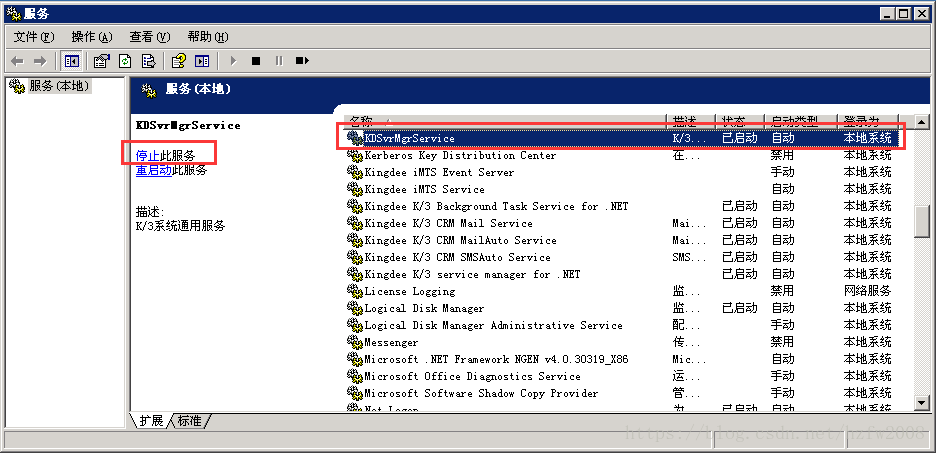
Task: Click 网络服务 in License Logging row
Action: point(867,292)
